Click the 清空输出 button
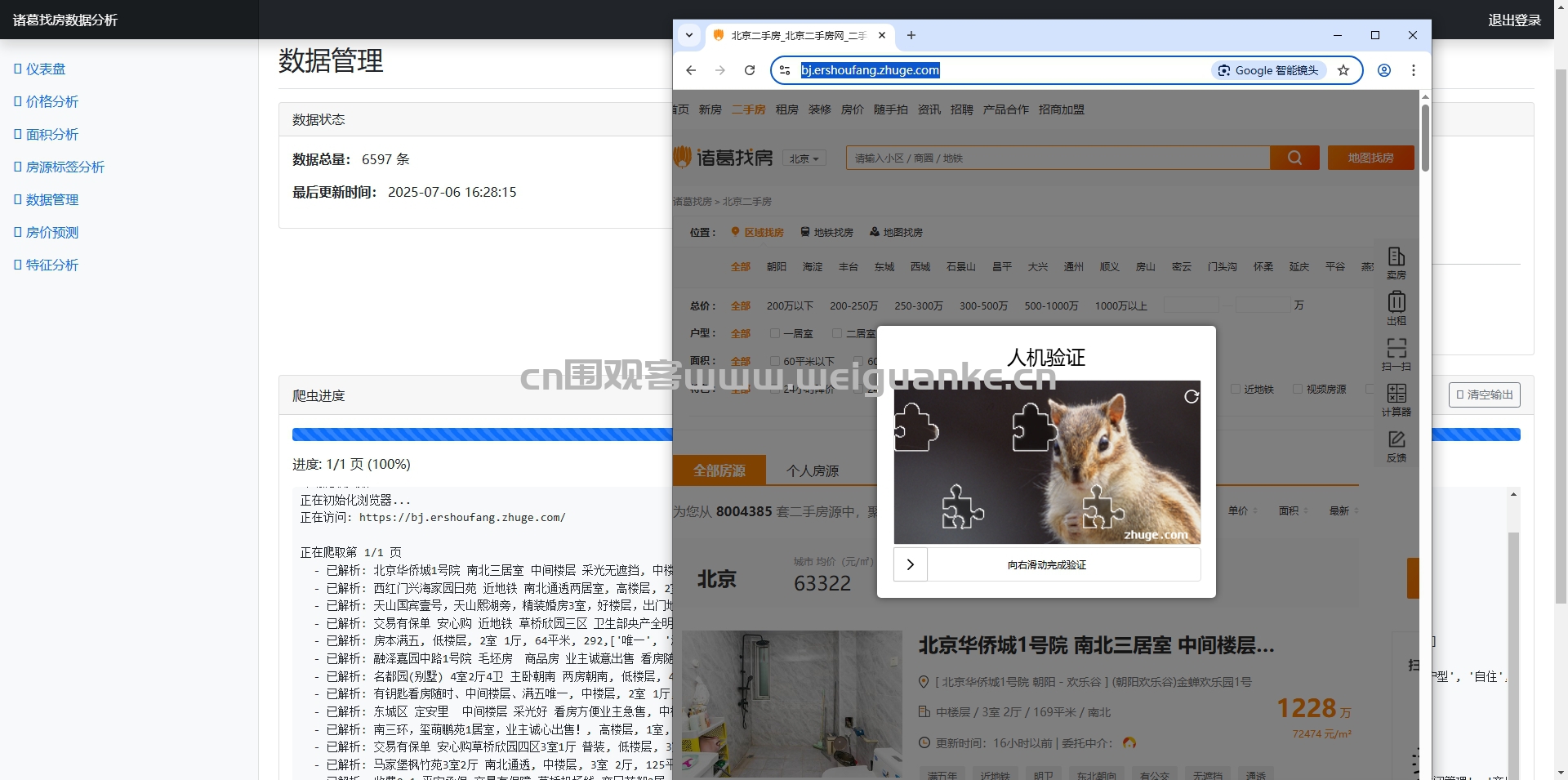The height and width of the screenshot is (780, 1568). [x=1485, y=394]
